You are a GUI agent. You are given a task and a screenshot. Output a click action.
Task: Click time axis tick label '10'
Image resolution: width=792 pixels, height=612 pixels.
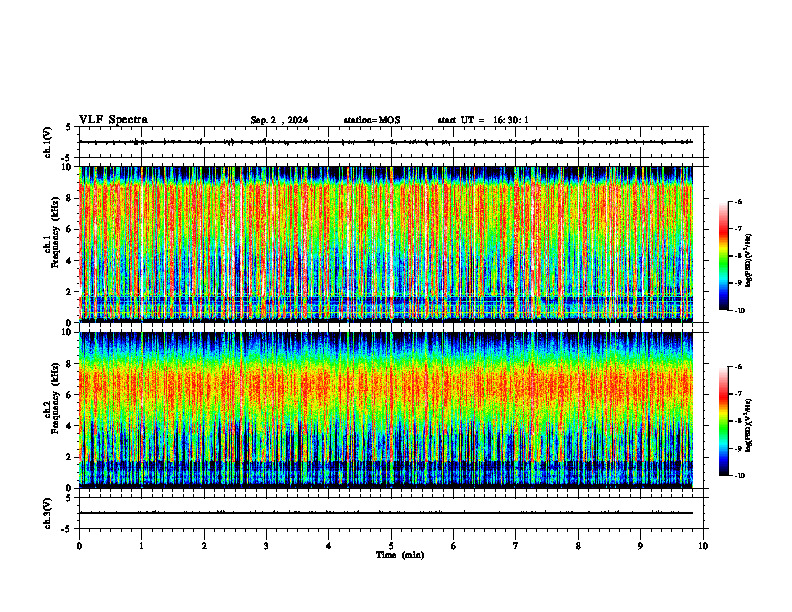pos(703,546)
